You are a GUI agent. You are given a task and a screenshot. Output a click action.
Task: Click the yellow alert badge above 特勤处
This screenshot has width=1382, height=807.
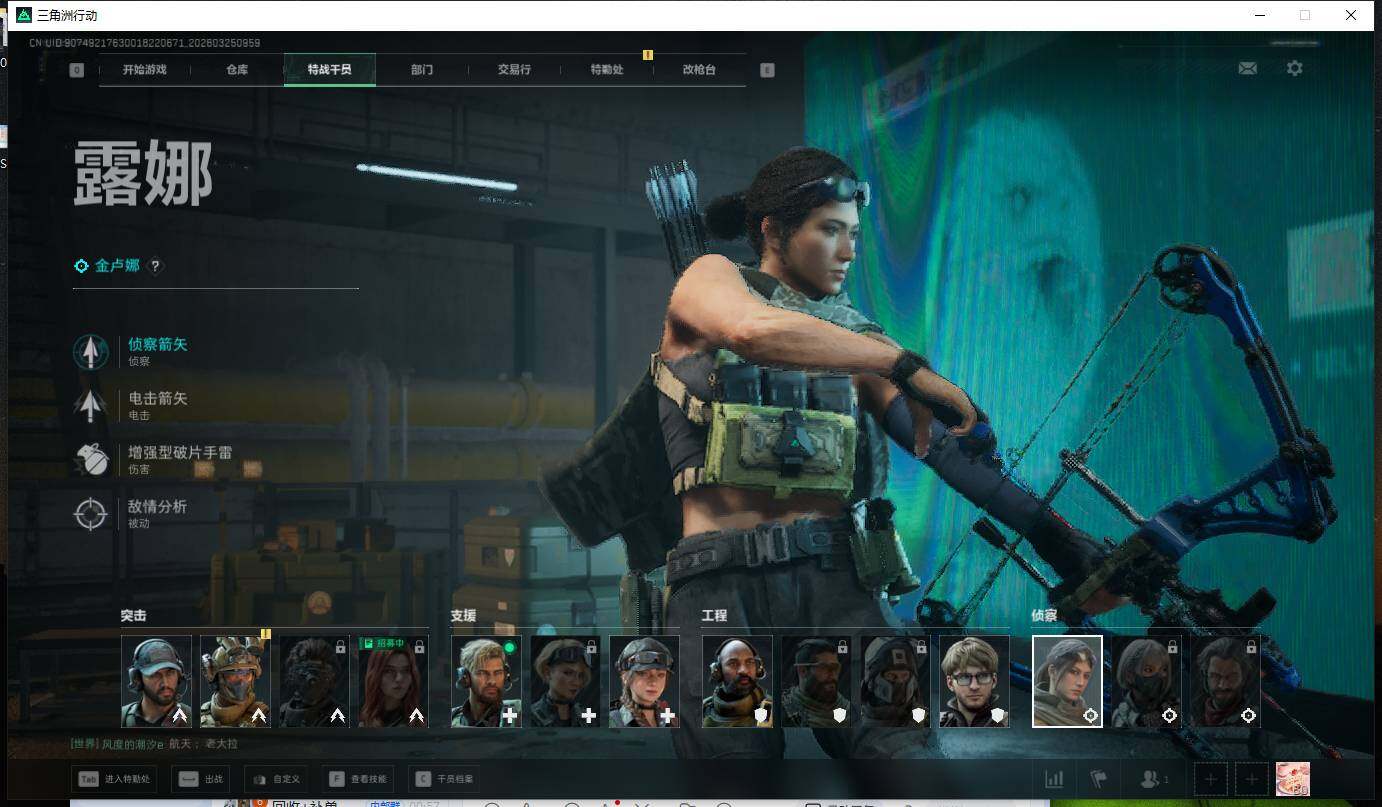[x=647, y=55]
